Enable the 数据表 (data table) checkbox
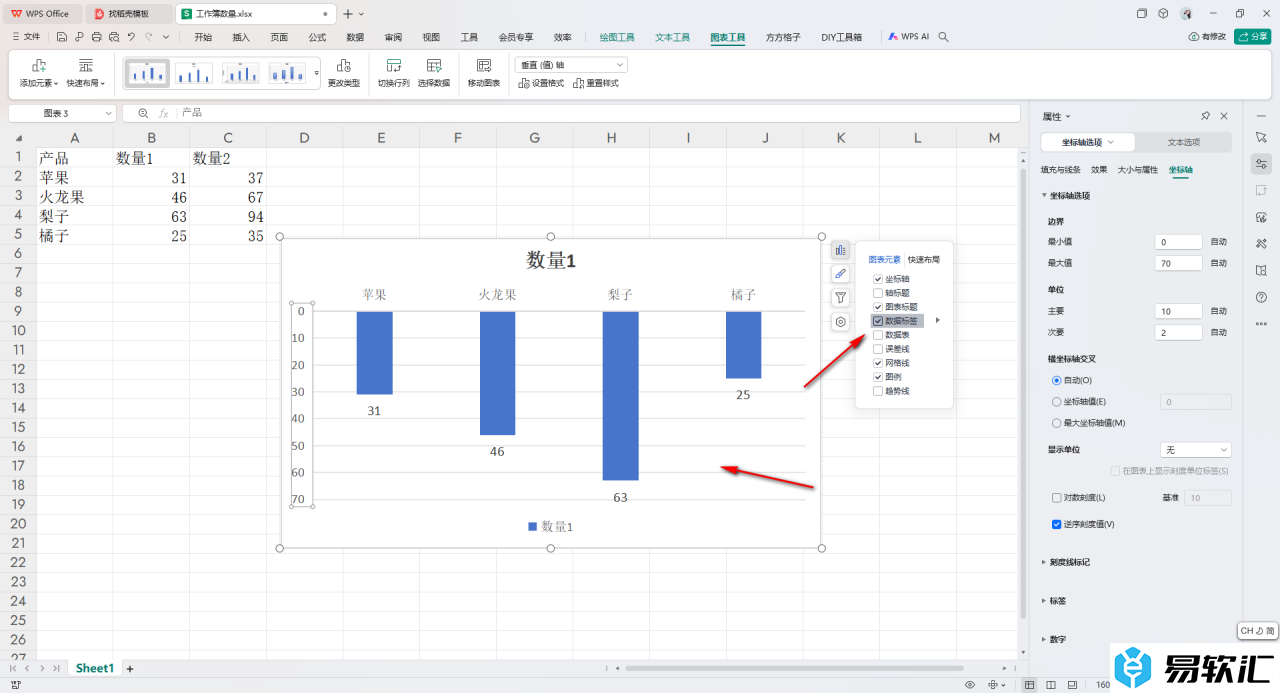 (878, 335)
